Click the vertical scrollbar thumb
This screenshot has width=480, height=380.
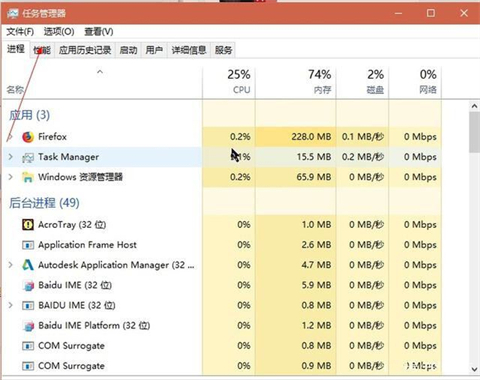coord(474,132)
